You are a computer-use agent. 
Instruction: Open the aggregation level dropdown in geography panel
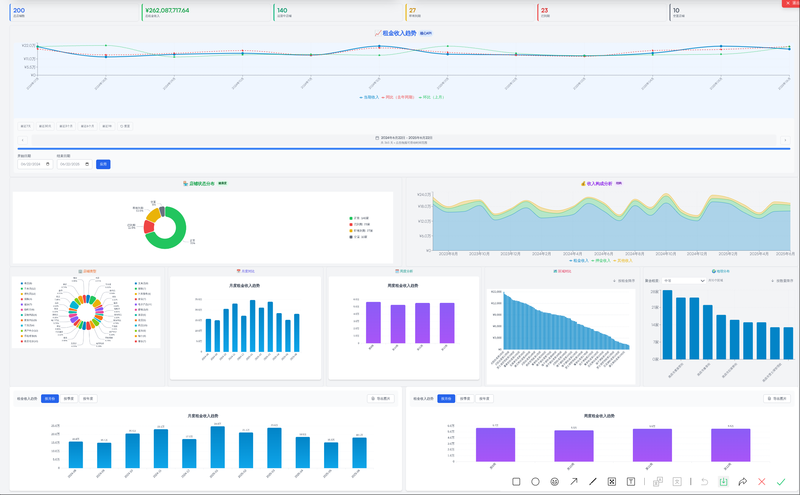684,281
